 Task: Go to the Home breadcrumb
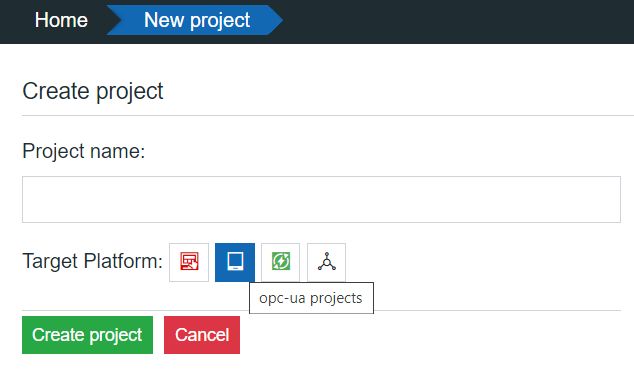click(x=61, y=20)
